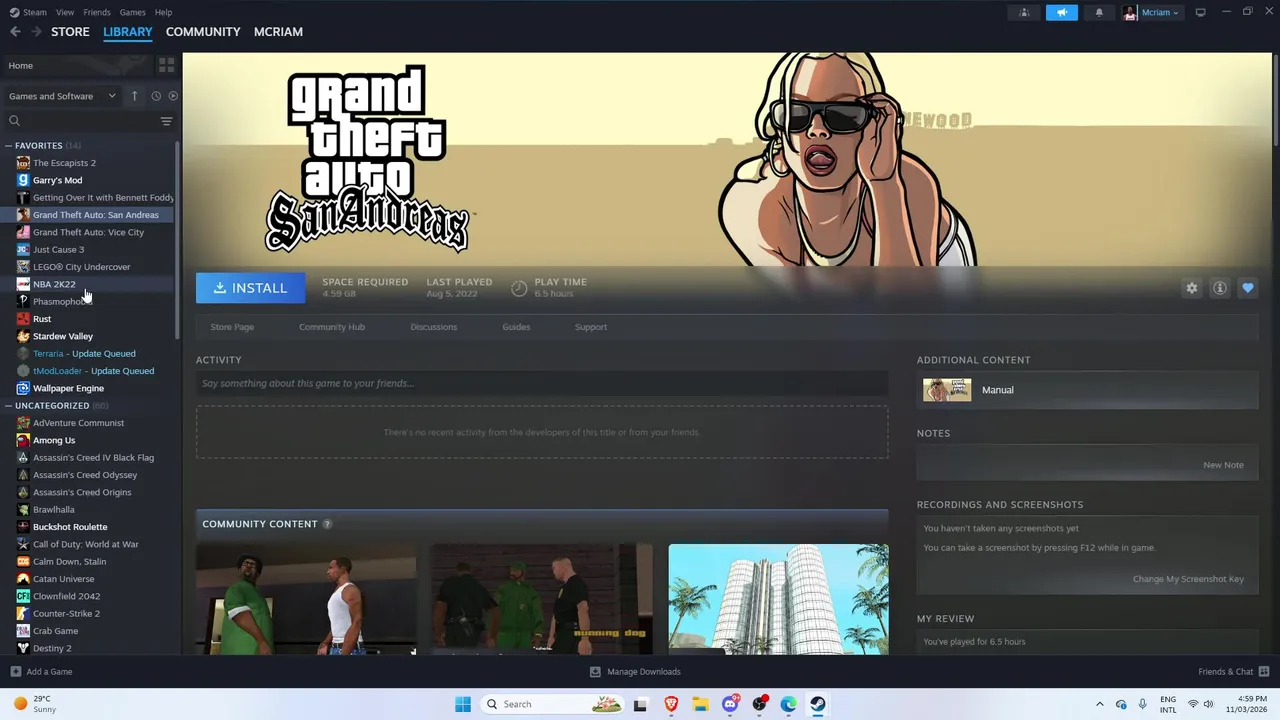
Task: Select Stardew Valley in library list
Action: 63,336
